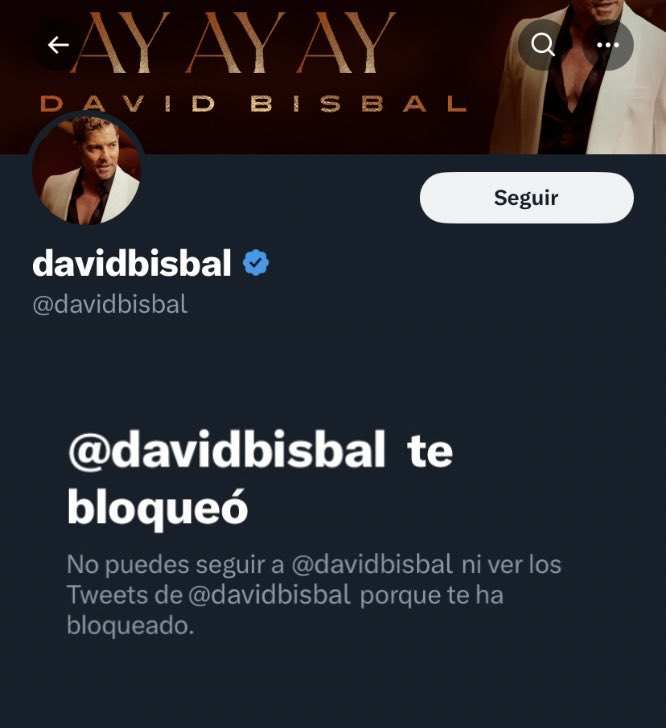666x728 pixels.
Task: Select the gray @davidbisbal handle under name
Action: coord(110,305)
